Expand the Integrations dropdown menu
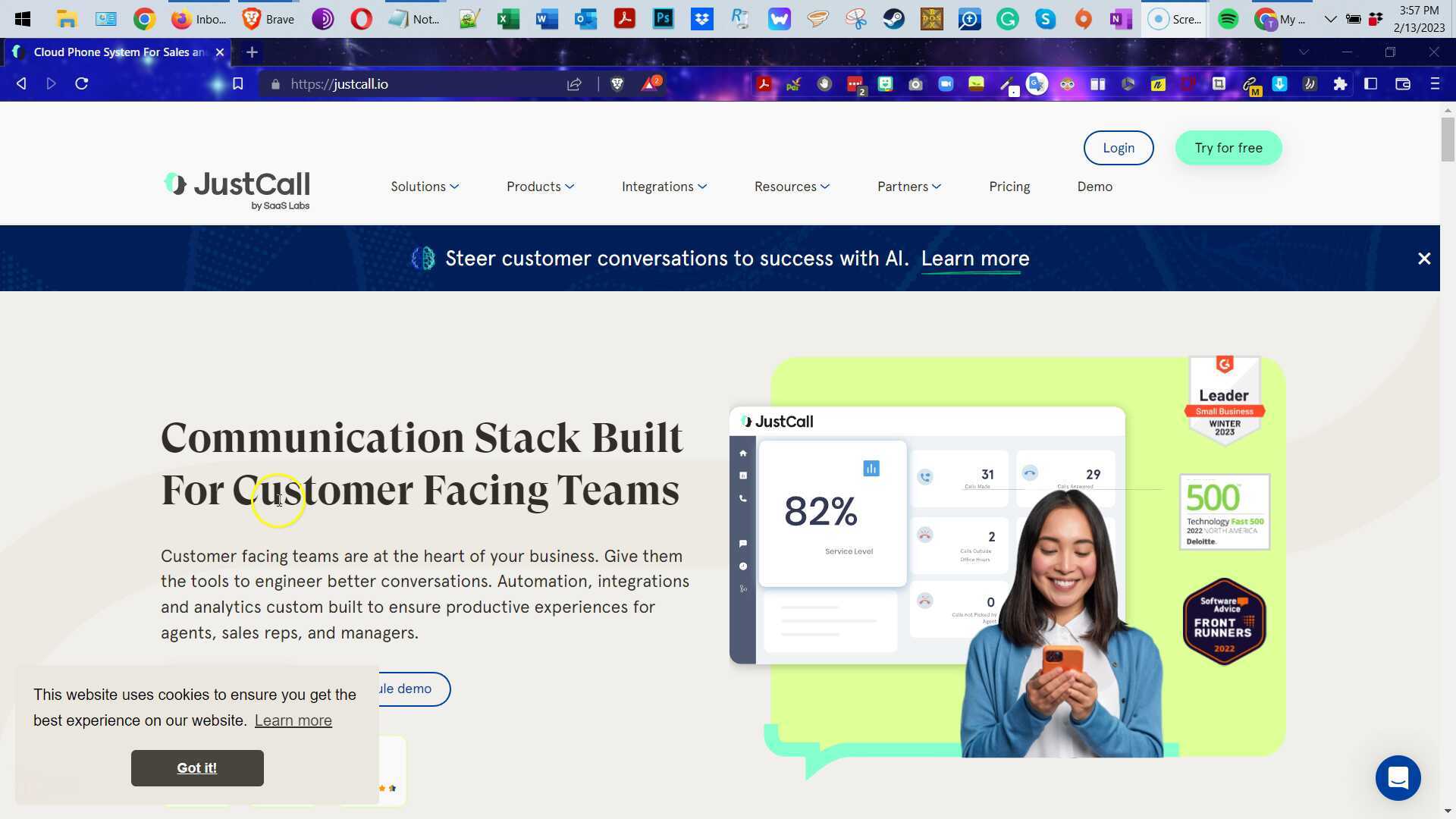This screenshot has width=1456, height=819. pyautogui.click(x=664, y=187)
